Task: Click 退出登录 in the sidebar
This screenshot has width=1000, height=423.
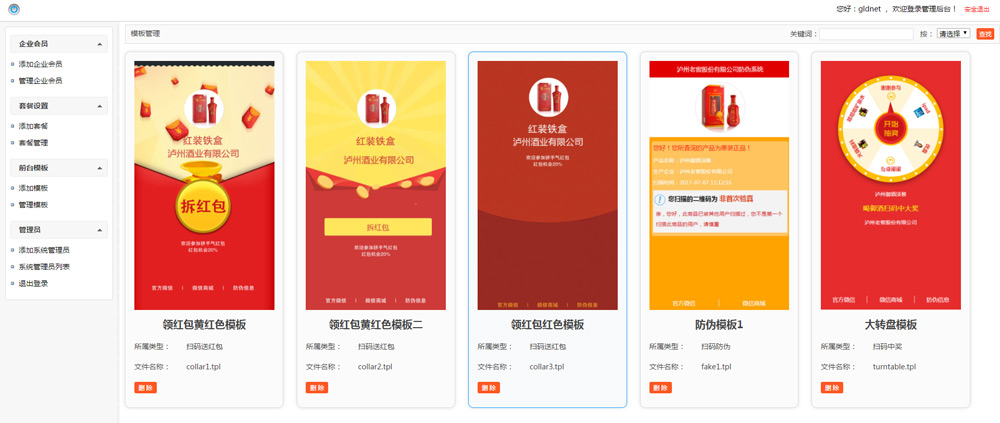Action: coord(33,283)
